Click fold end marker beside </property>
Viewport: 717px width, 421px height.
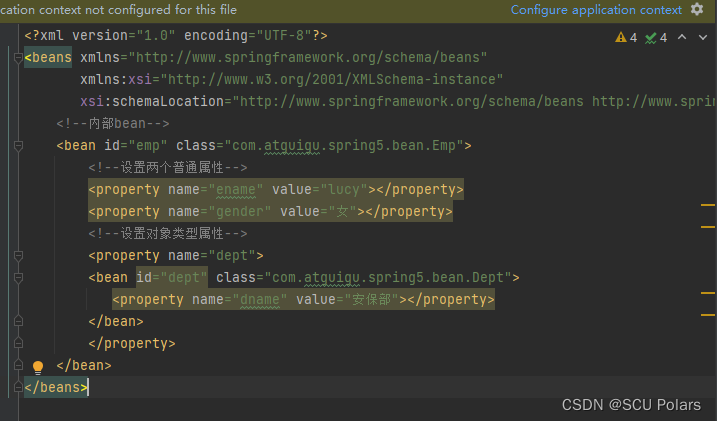[x=18, y=343]
